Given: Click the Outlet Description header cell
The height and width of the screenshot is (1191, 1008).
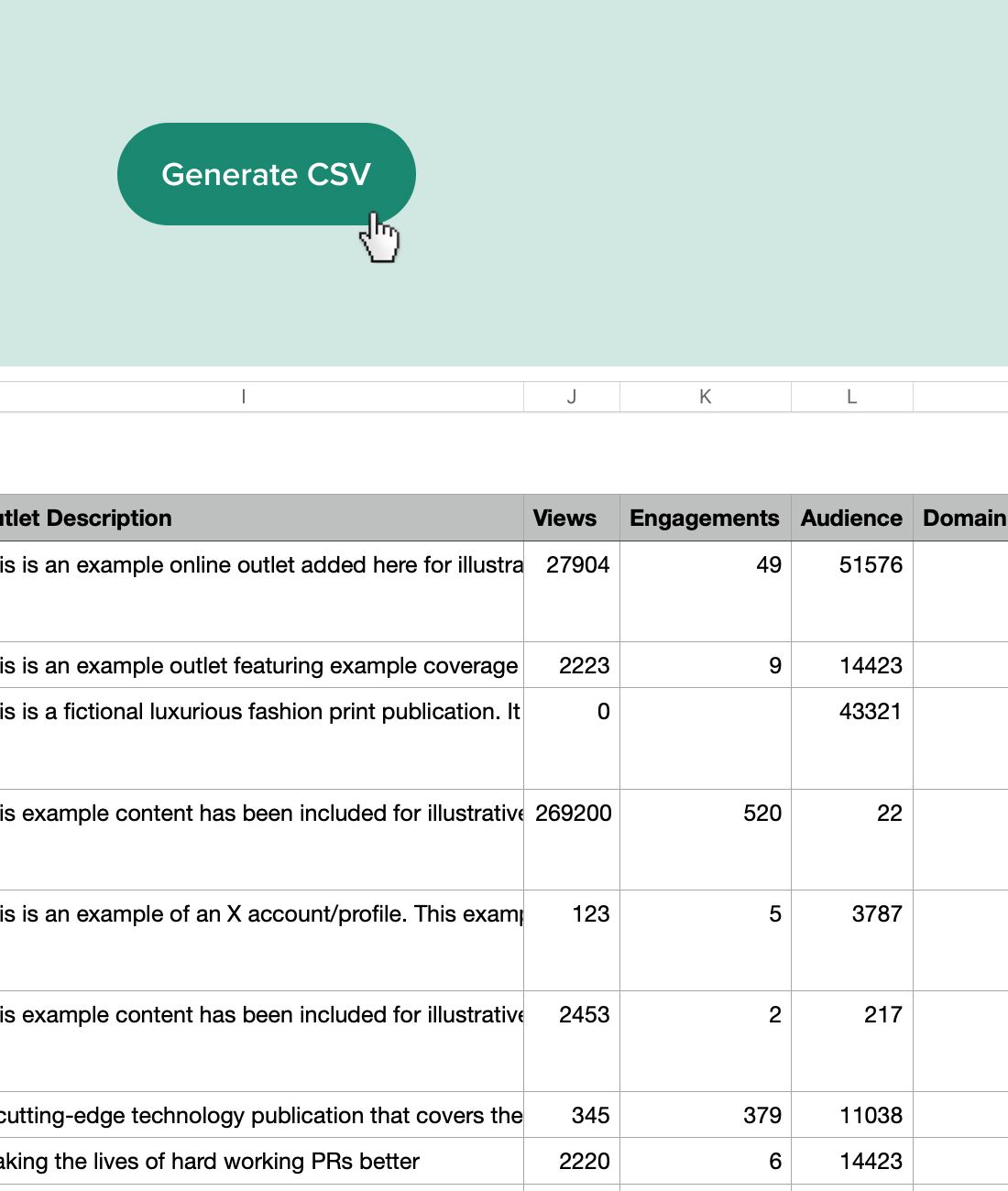Looking at the screenshot, I should 261,518.
